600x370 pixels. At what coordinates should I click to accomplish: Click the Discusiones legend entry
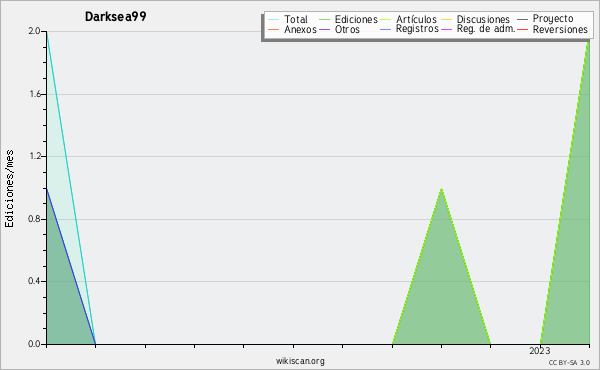pyautogui.click(x=476, y=19)
